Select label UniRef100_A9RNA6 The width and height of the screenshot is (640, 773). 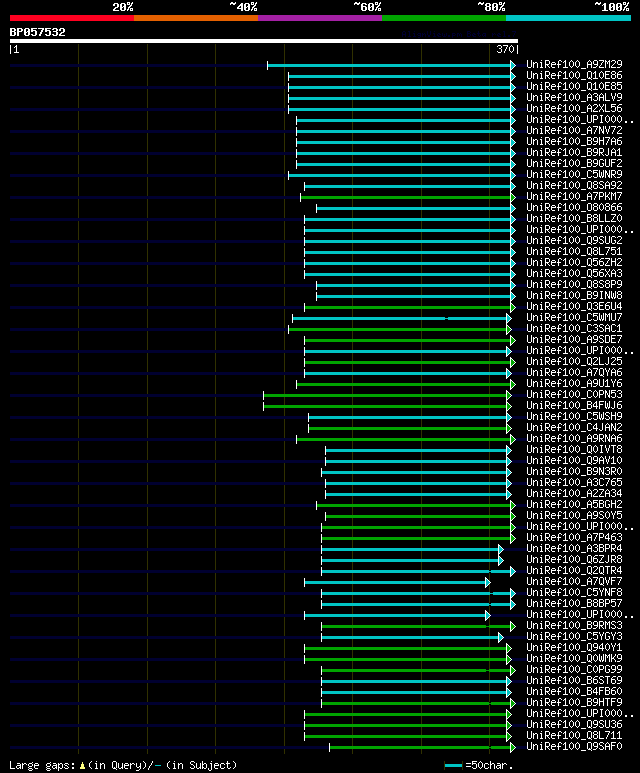click(x=574, y=439)
